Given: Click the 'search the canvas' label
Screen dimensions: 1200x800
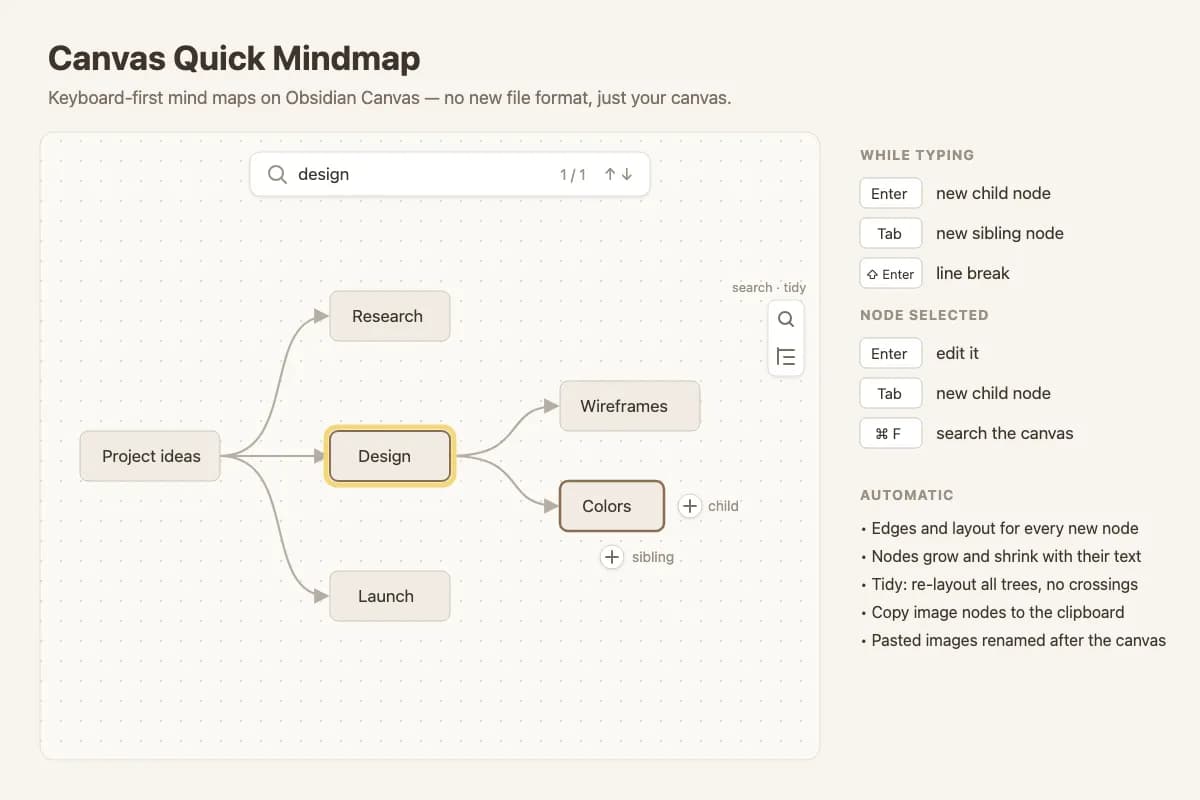Looking at the screenshot, I should 1004,433.
